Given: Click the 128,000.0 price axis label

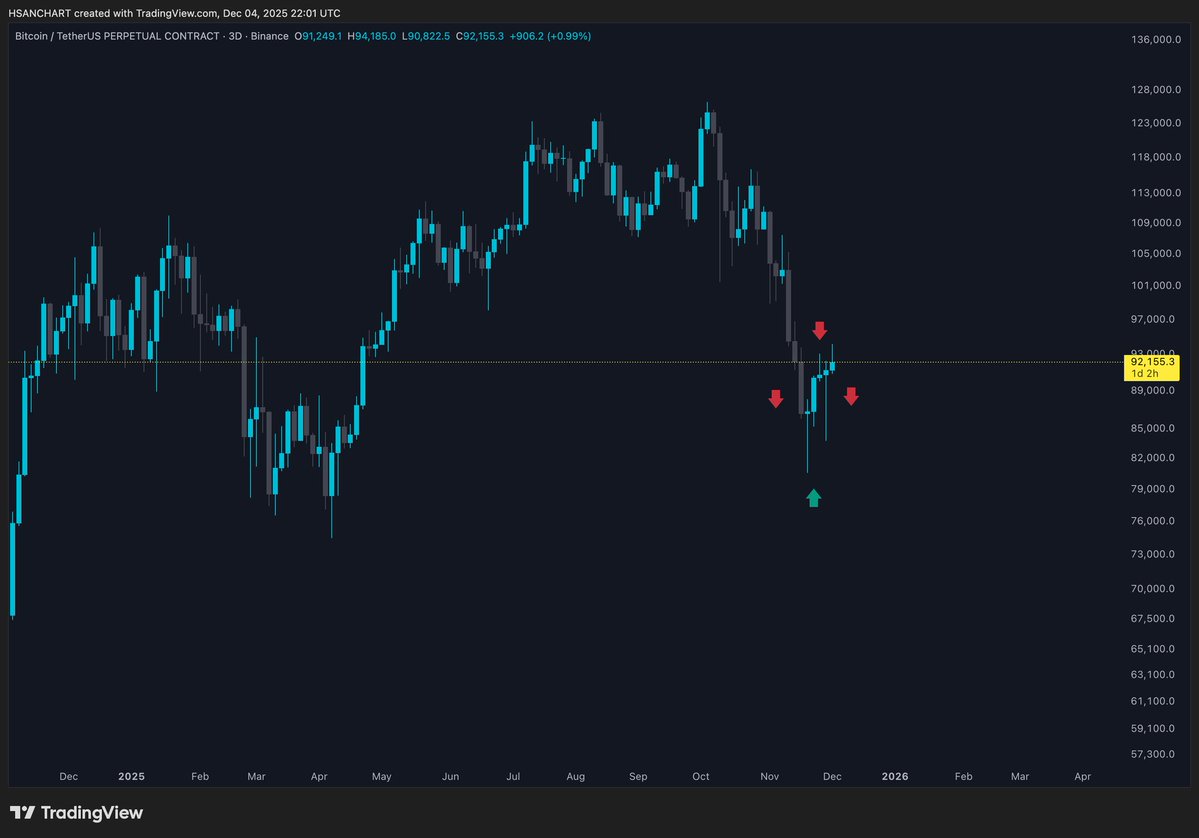Looking at the screenshot, I should click(x=1156, y=89).
